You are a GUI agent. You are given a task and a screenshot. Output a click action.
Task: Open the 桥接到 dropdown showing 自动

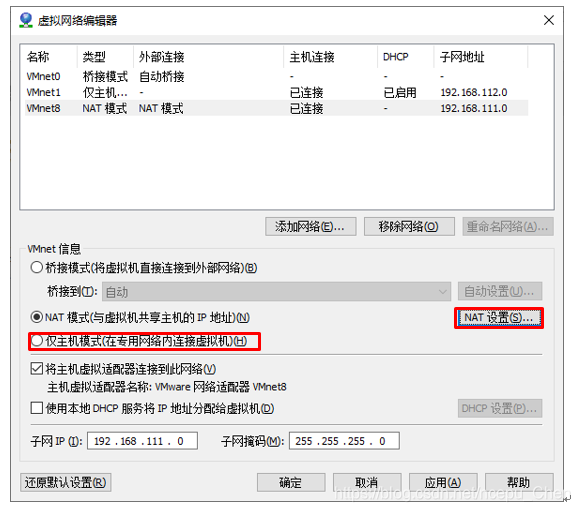pos(276,292)
